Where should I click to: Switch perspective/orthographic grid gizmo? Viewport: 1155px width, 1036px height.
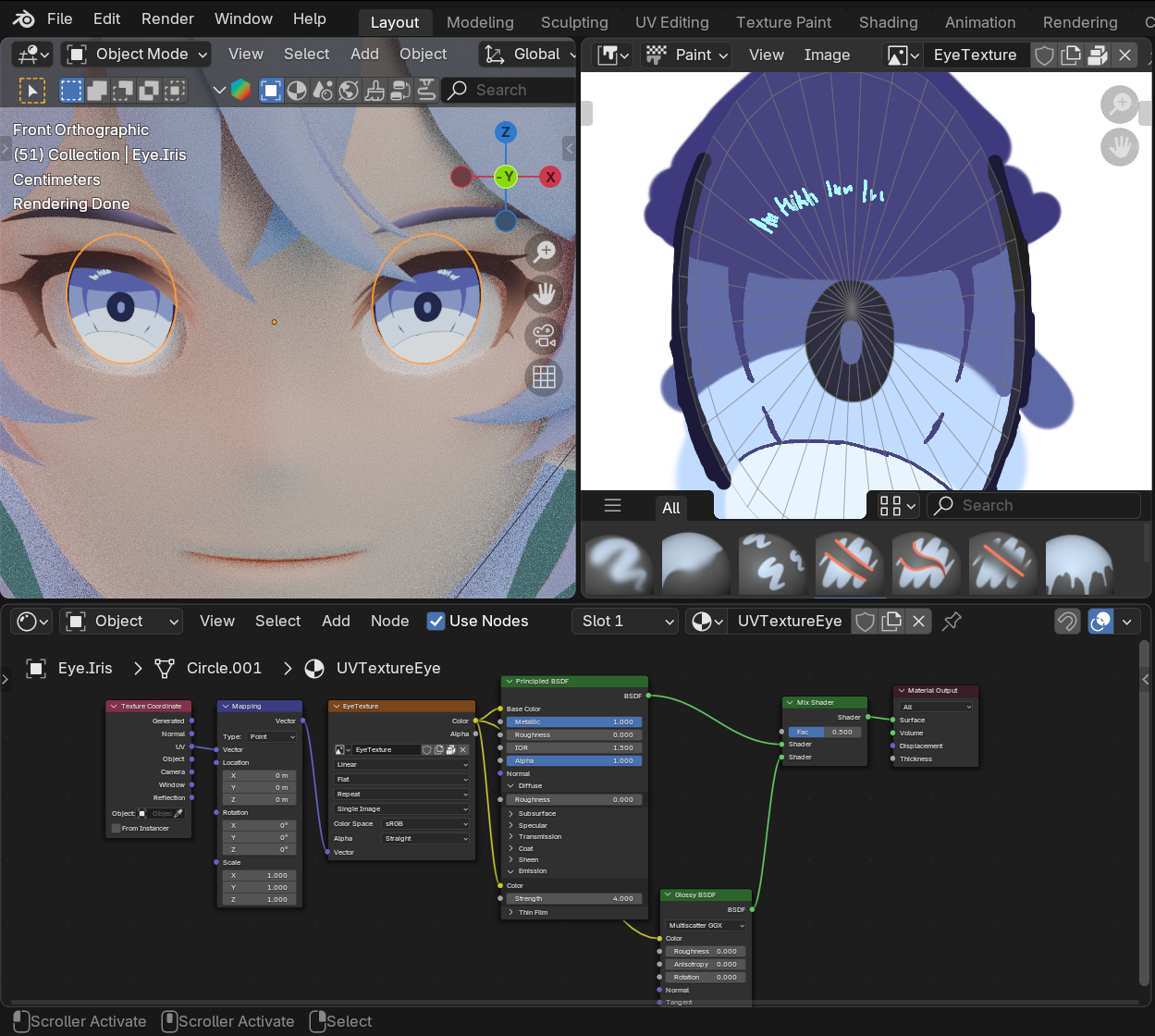click(x=544, y=377)
